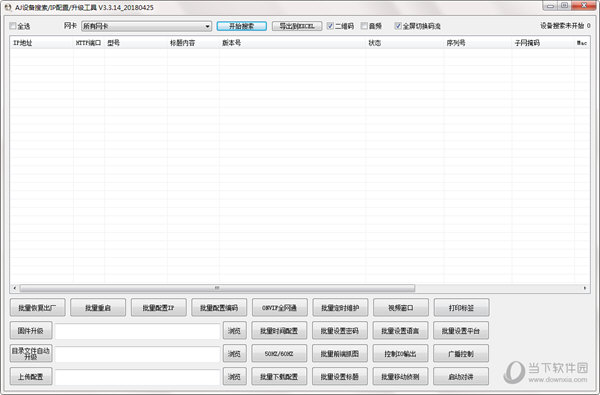This screenshot has height=395, width=600.
Task: Click the 50HZ/60HZ button
Action: [x=279, y=353]
